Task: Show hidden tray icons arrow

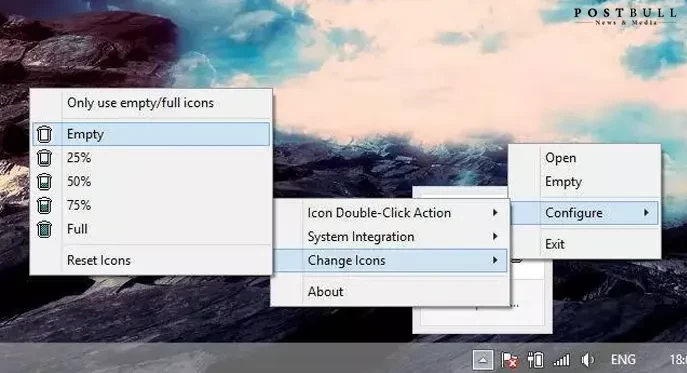Action: tap(483, 360)
